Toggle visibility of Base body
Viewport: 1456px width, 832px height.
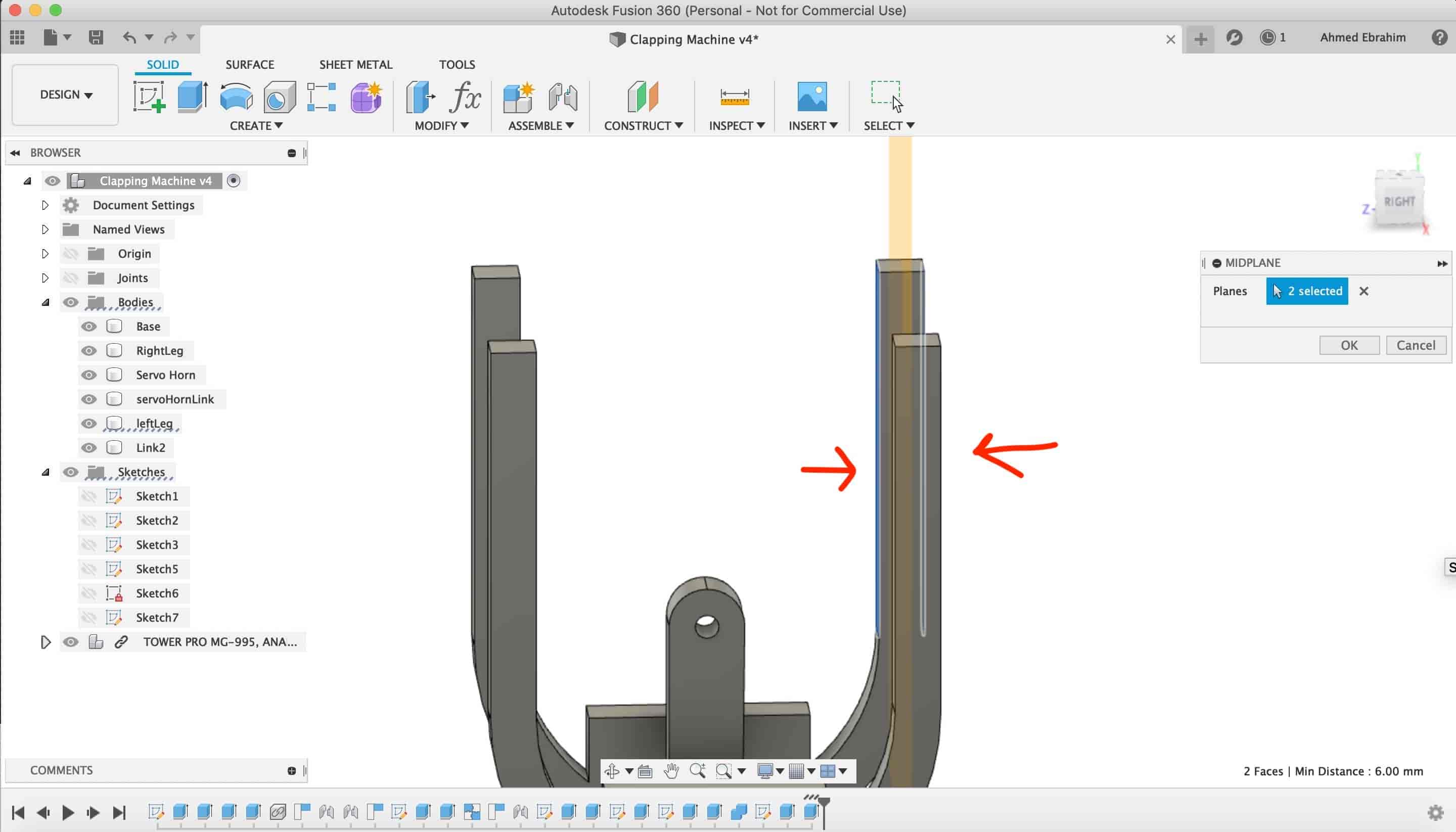[88, 327]
